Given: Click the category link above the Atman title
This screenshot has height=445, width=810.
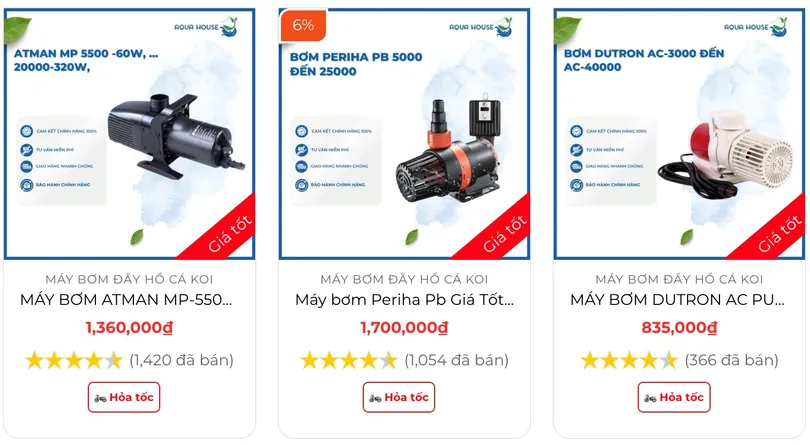Looking at the screenshot, I should coord(129,280).
